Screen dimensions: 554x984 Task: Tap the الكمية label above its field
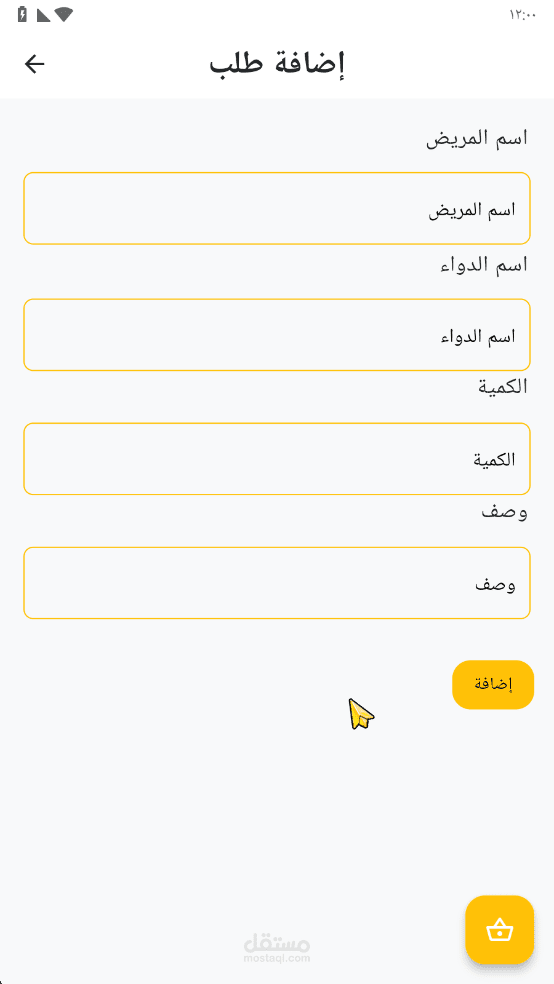[503, 387]
